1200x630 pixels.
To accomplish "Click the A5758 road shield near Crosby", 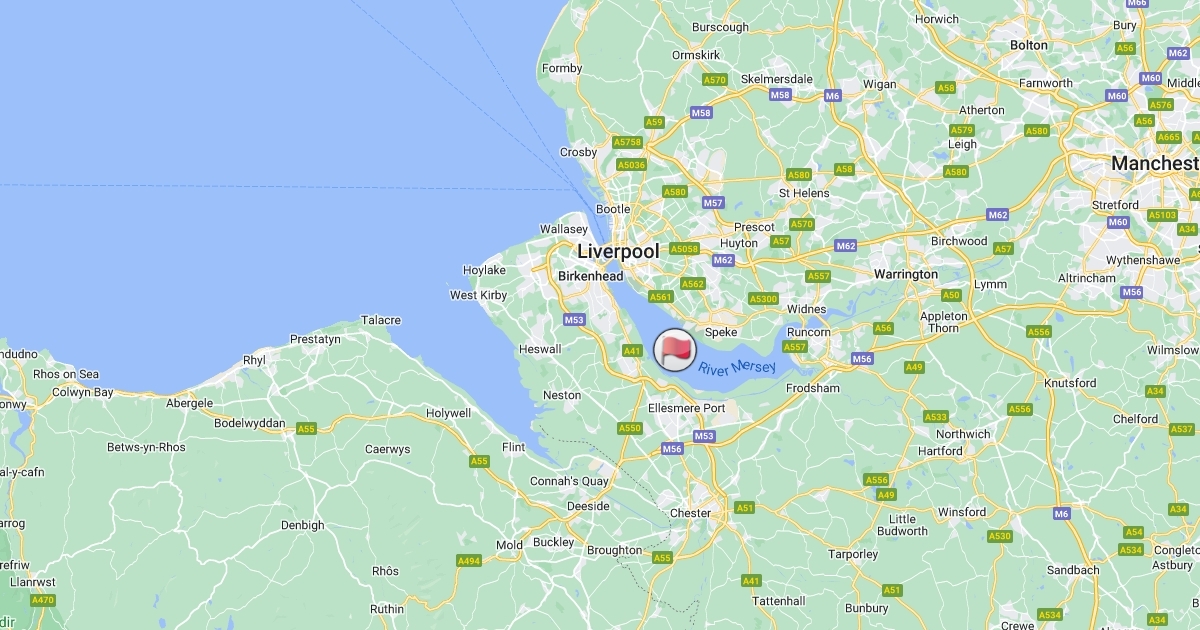I will (x=627, y=142).
